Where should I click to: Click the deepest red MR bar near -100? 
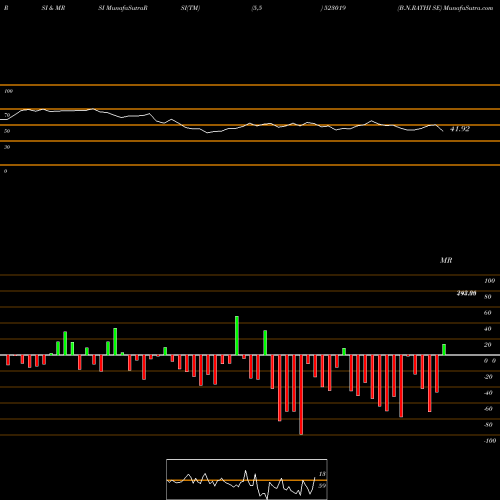[x=301, y=395]
